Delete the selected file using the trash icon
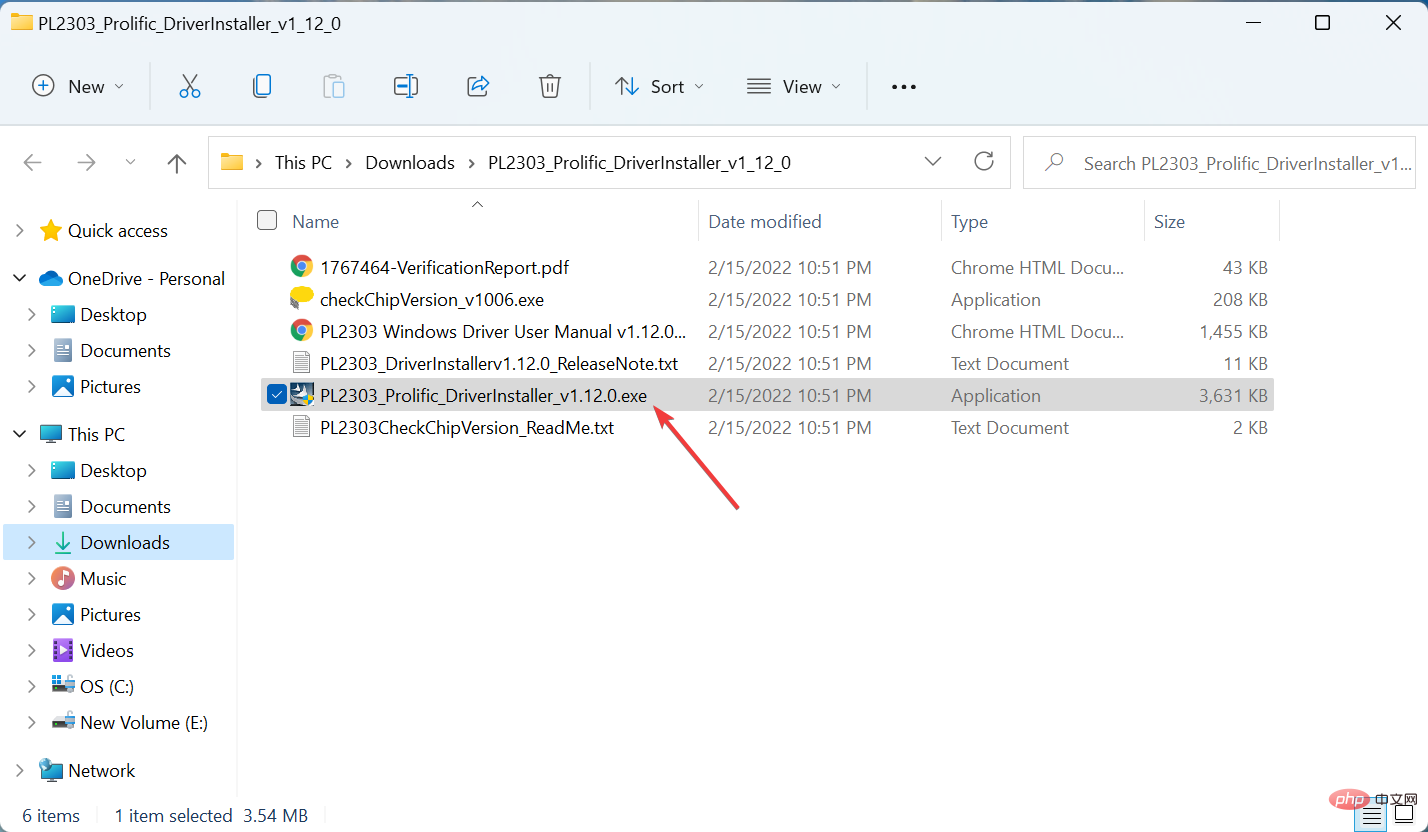The image size is (1428, 832). [x=549, y=86]
